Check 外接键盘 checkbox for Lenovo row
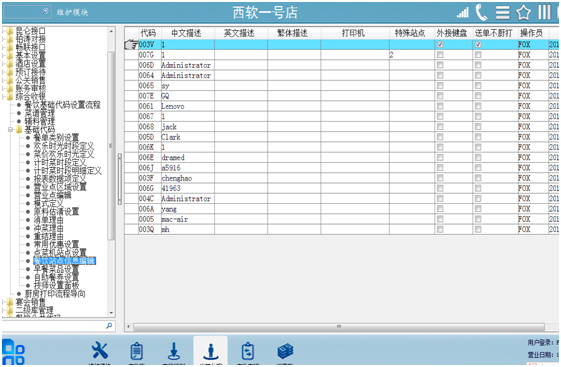This screenshot has height=367, width=561. tap(440, 106)
